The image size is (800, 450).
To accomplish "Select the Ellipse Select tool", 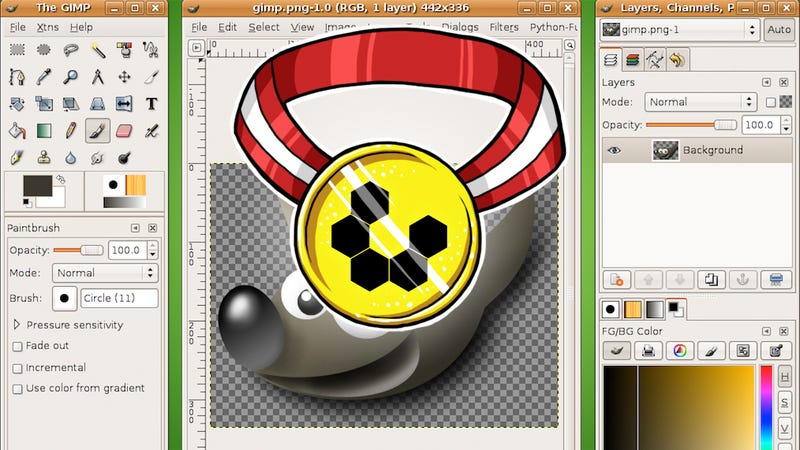I will click(x=44, y=49).
